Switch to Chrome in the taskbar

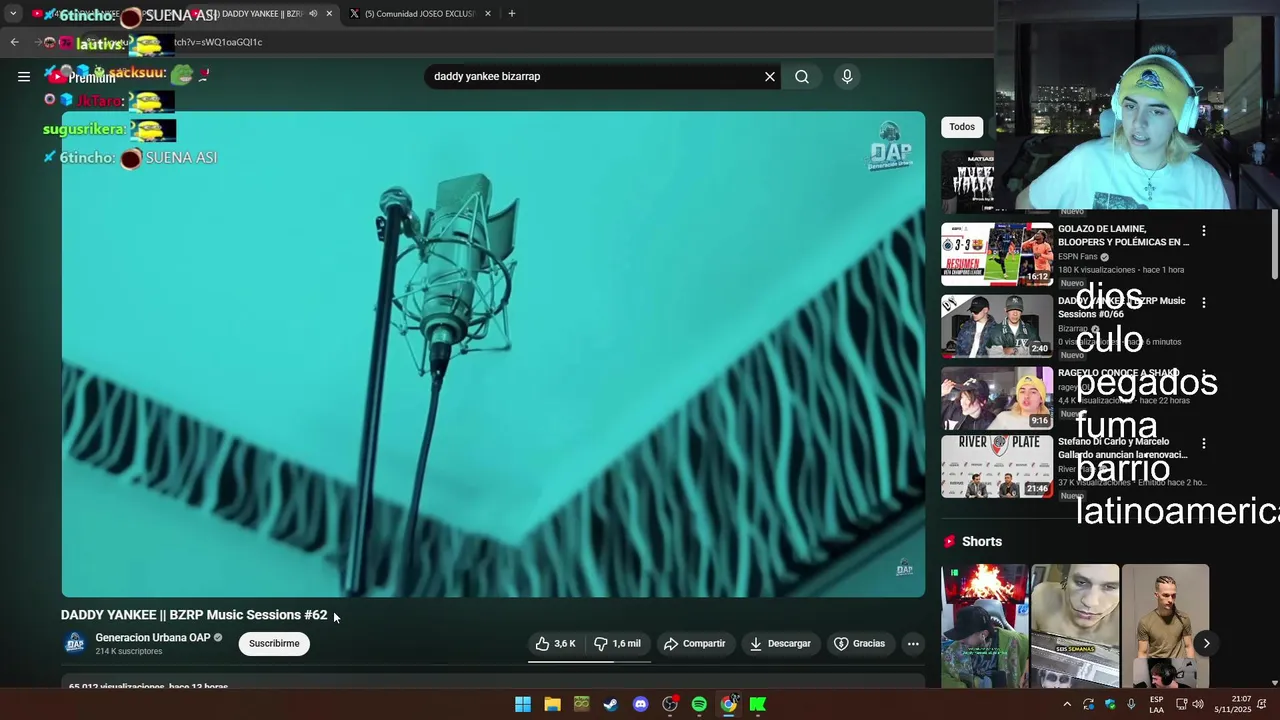click(x=729, y=705)
